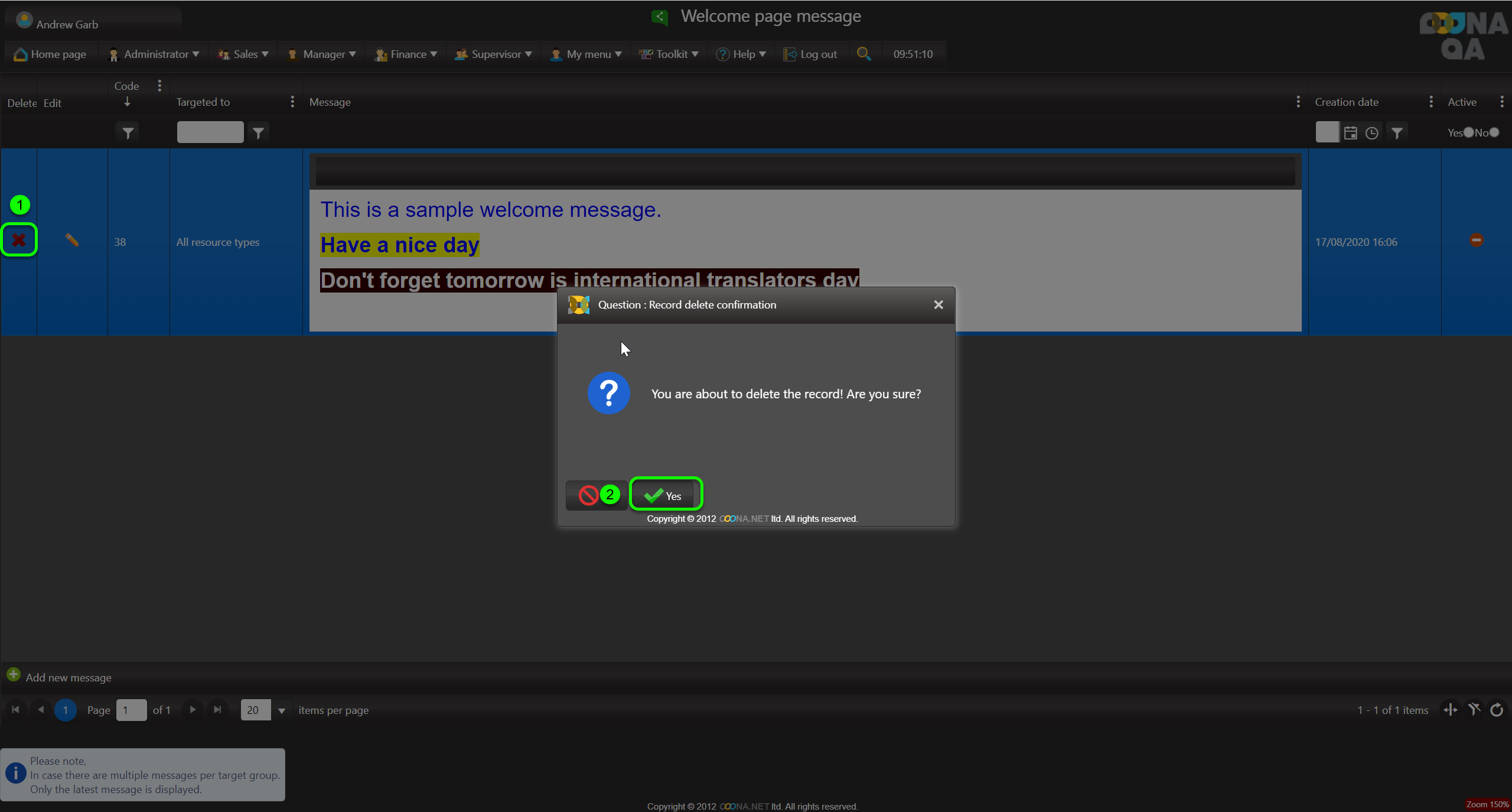
Task: Click the red X delete record icon
Action: 19,240
